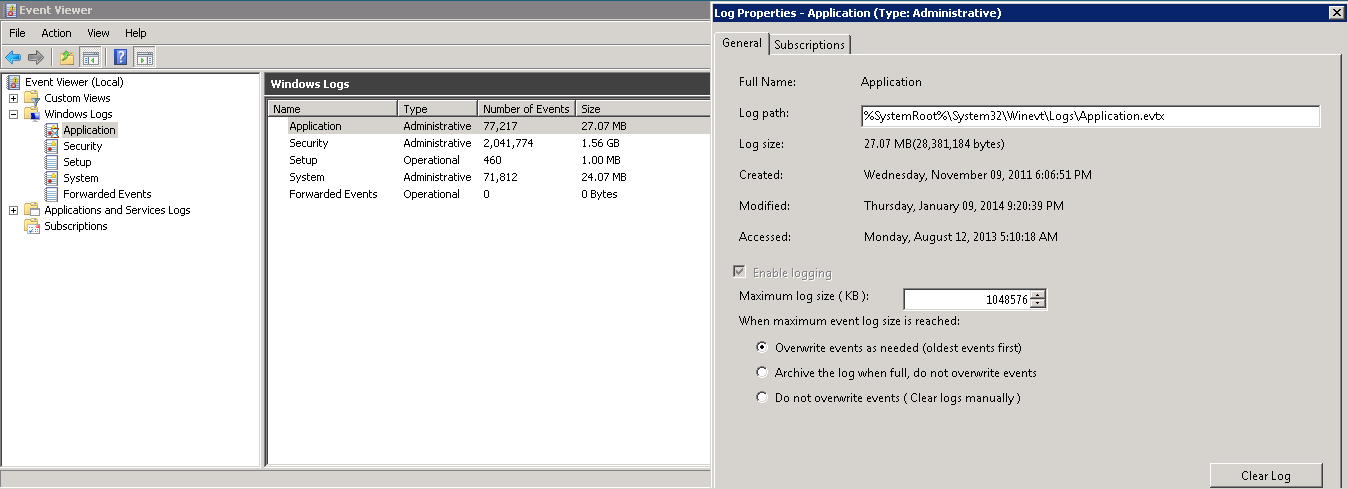Click the Event Viewer (Local) root icon
Image resolution: width=1348 pixels, height=489 pixels.
point(14,82)
